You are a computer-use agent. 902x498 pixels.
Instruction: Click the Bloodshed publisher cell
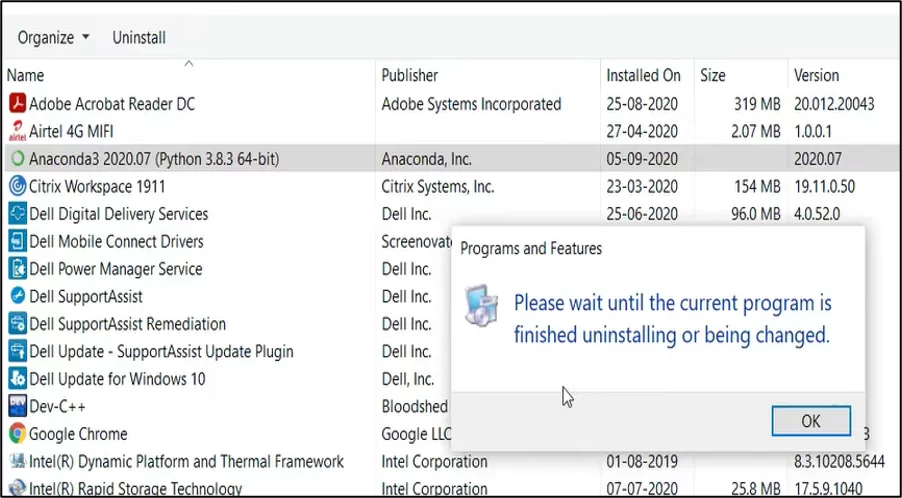(415, 406)
